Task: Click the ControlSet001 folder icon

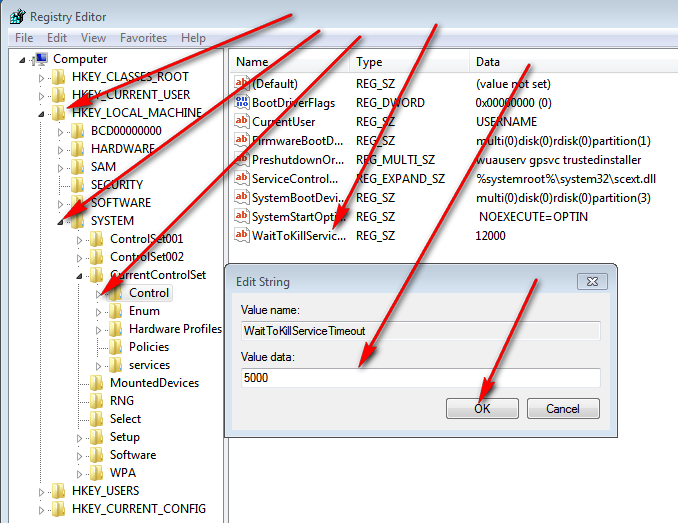Action: (96, 239)
